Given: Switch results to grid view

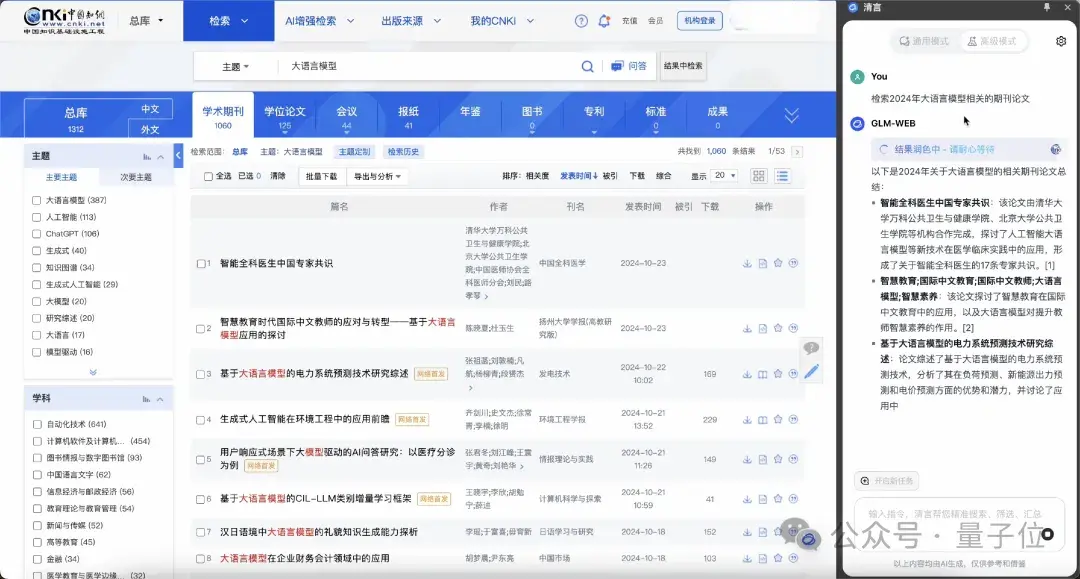Looking at the screenshot, I should click(759, 176).
